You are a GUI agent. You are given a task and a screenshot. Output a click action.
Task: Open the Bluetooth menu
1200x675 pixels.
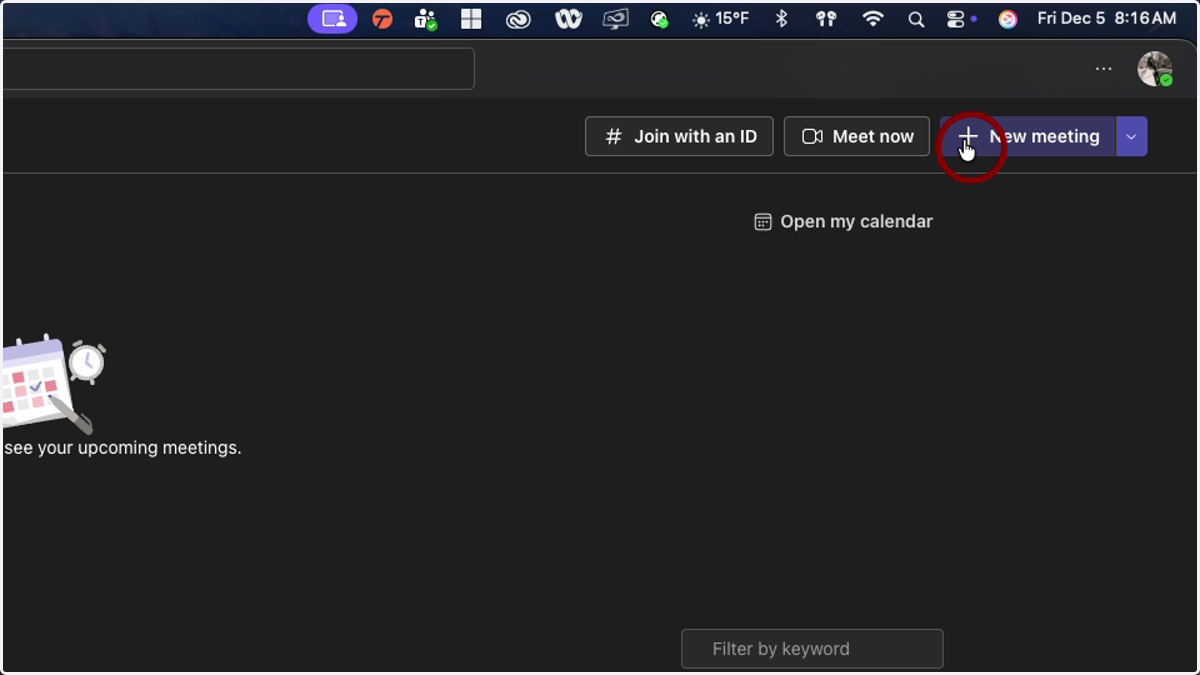(x=783, y=19)
